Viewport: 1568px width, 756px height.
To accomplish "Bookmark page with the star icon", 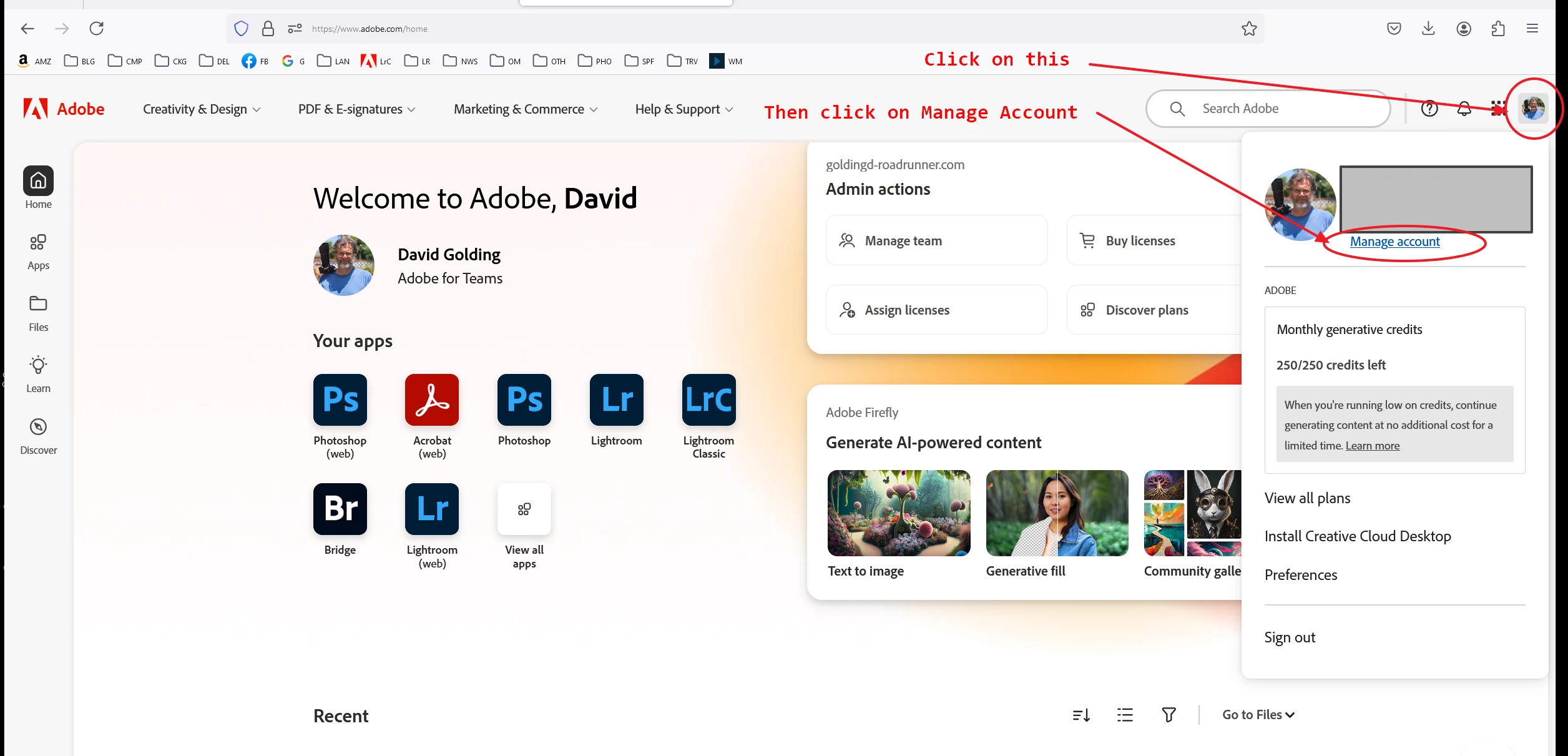I will click(x=1249, y=29).
